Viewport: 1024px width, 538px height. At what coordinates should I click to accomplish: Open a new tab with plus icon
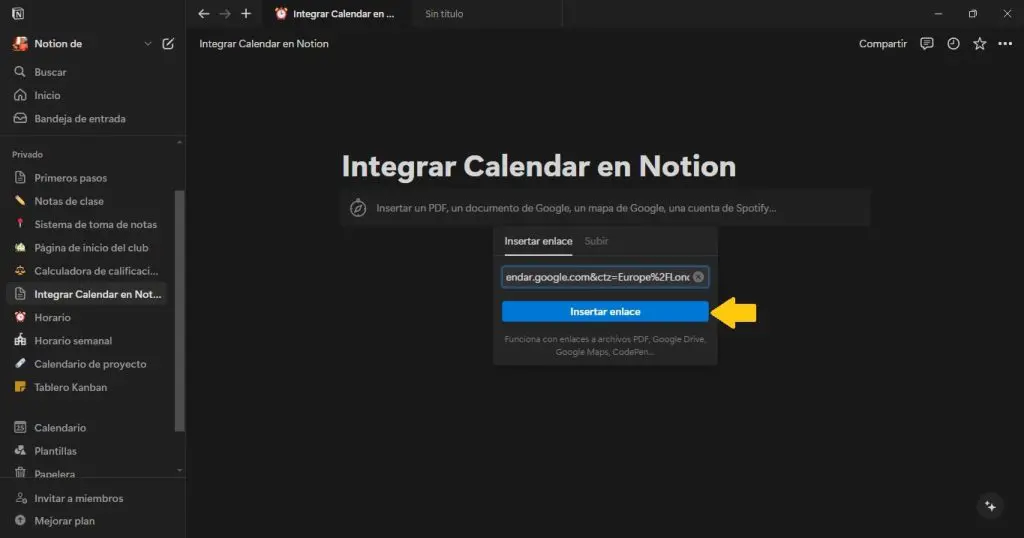click(x=246, y=14)
